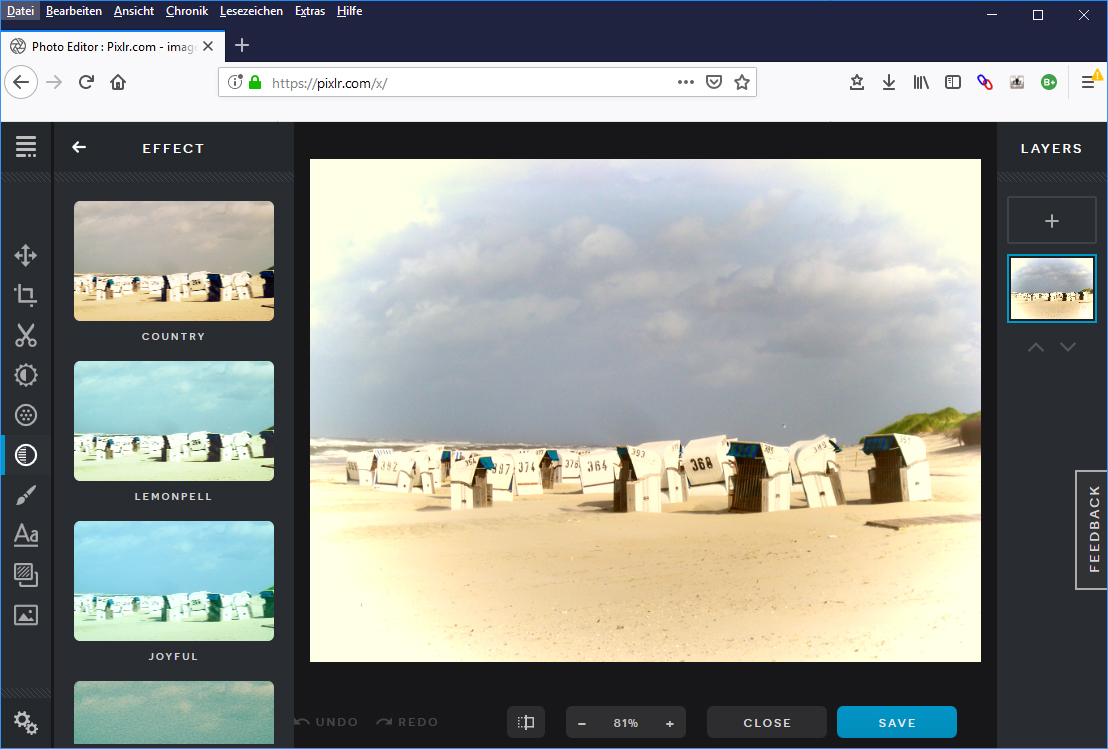Select the Text tool icon
This screenshot has height=749, width=1108.
(x=26, y=535)
